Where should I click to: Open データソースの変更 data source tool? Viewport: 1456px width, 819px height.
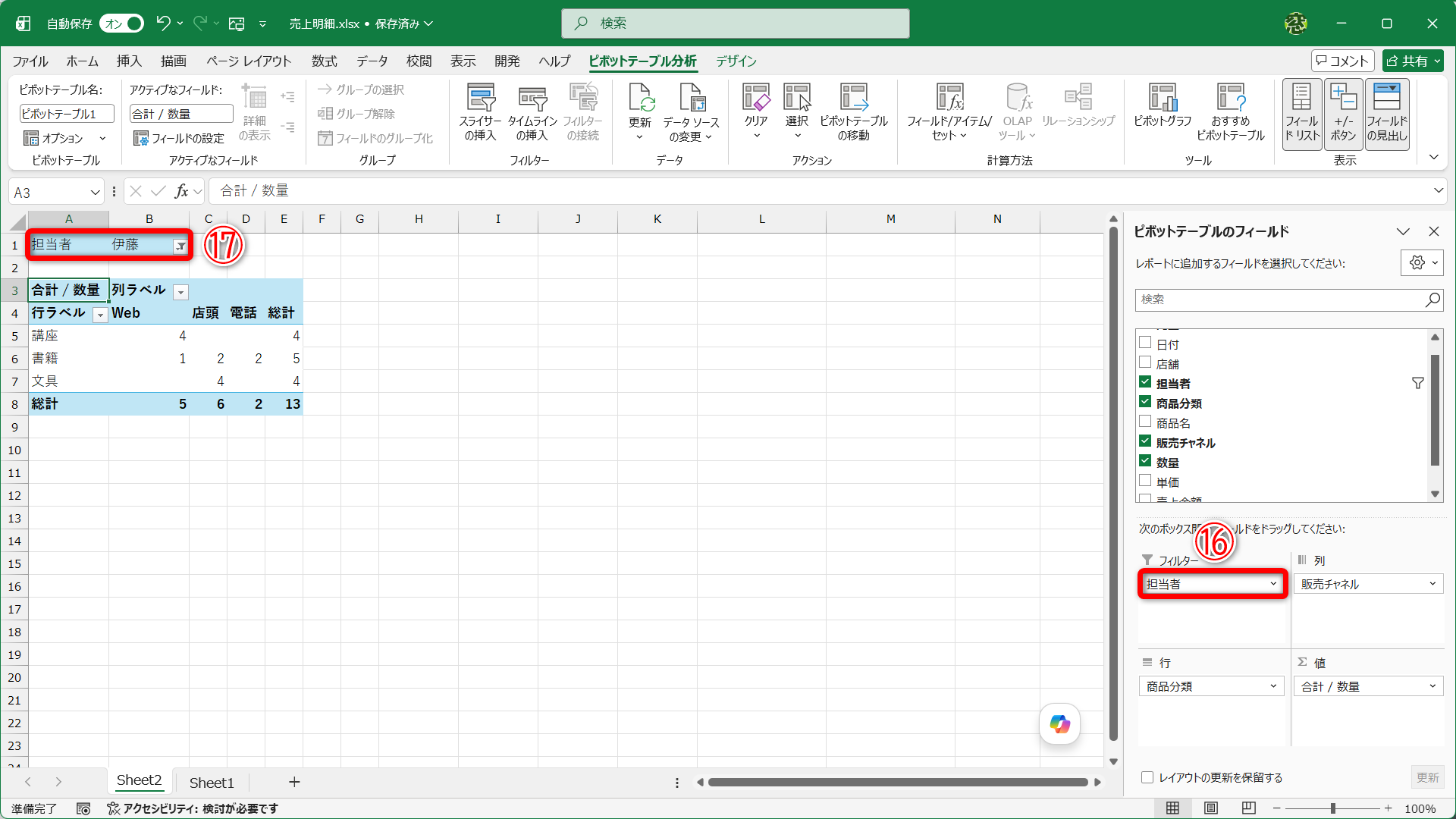[x=691, y=112]
